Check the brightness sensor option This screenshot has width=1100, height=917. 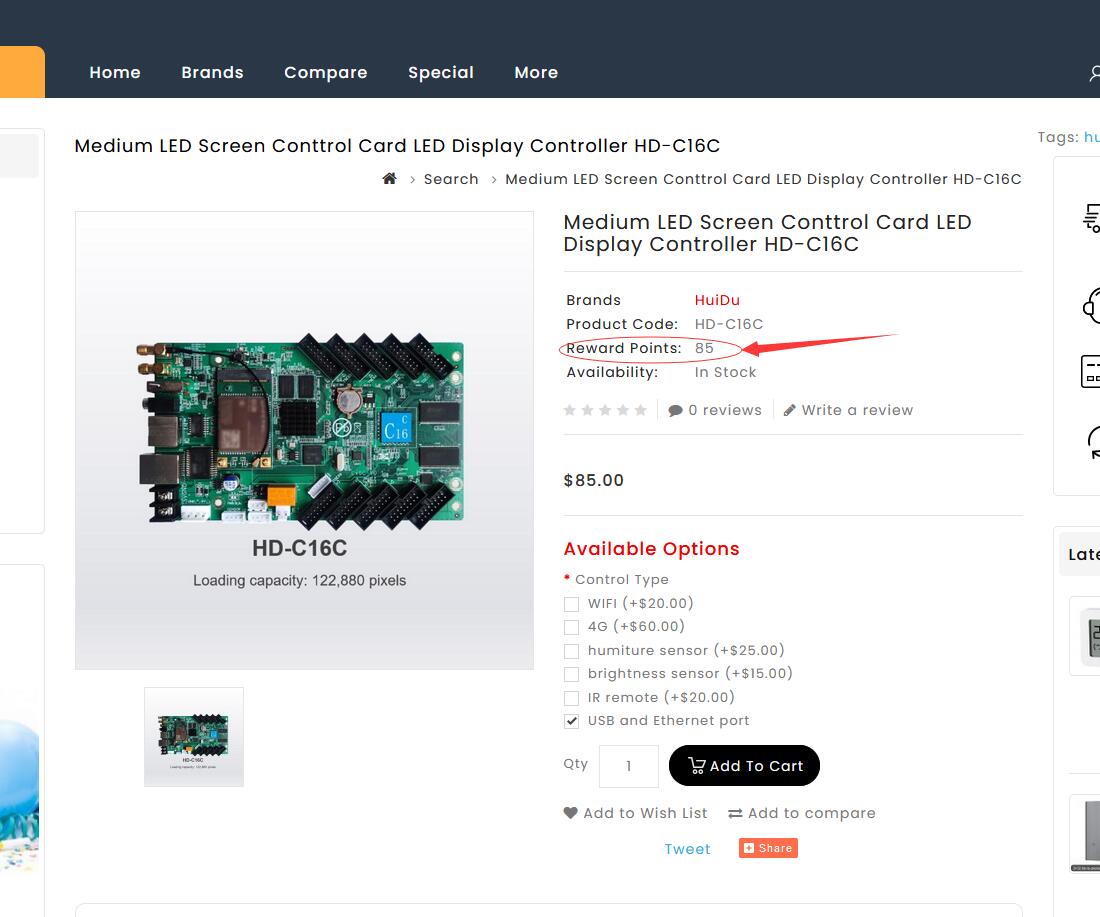pyautogui.click(x=572, y=674)
